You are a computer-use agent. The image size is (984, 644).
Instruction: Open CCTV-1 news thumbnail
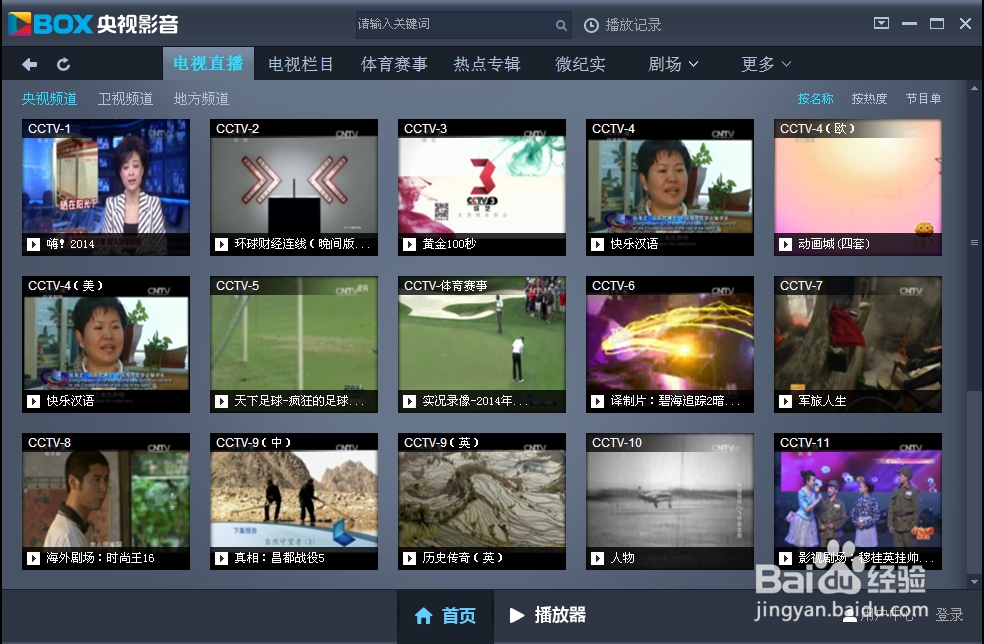pos(106,185)
